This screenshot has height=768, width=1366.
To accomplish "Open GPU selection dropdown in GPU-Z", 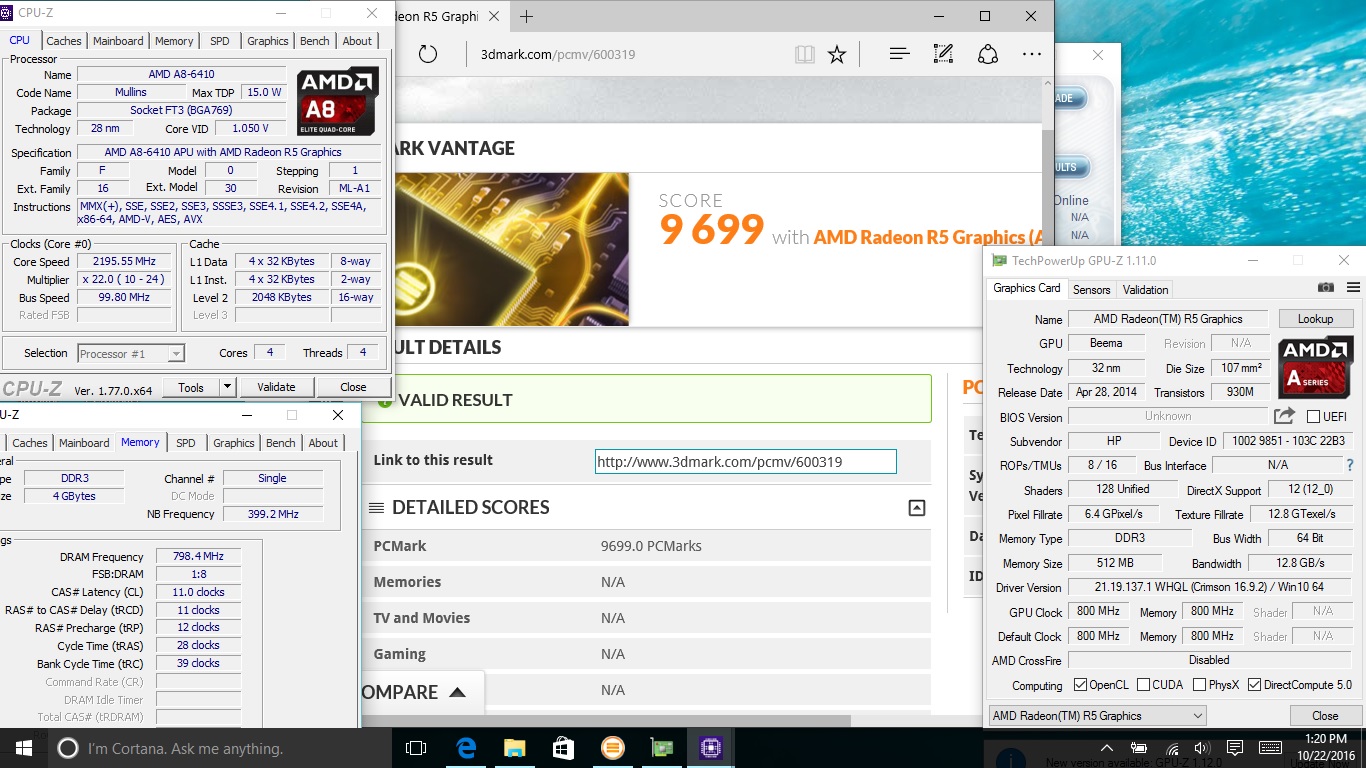I will 1097,716.
